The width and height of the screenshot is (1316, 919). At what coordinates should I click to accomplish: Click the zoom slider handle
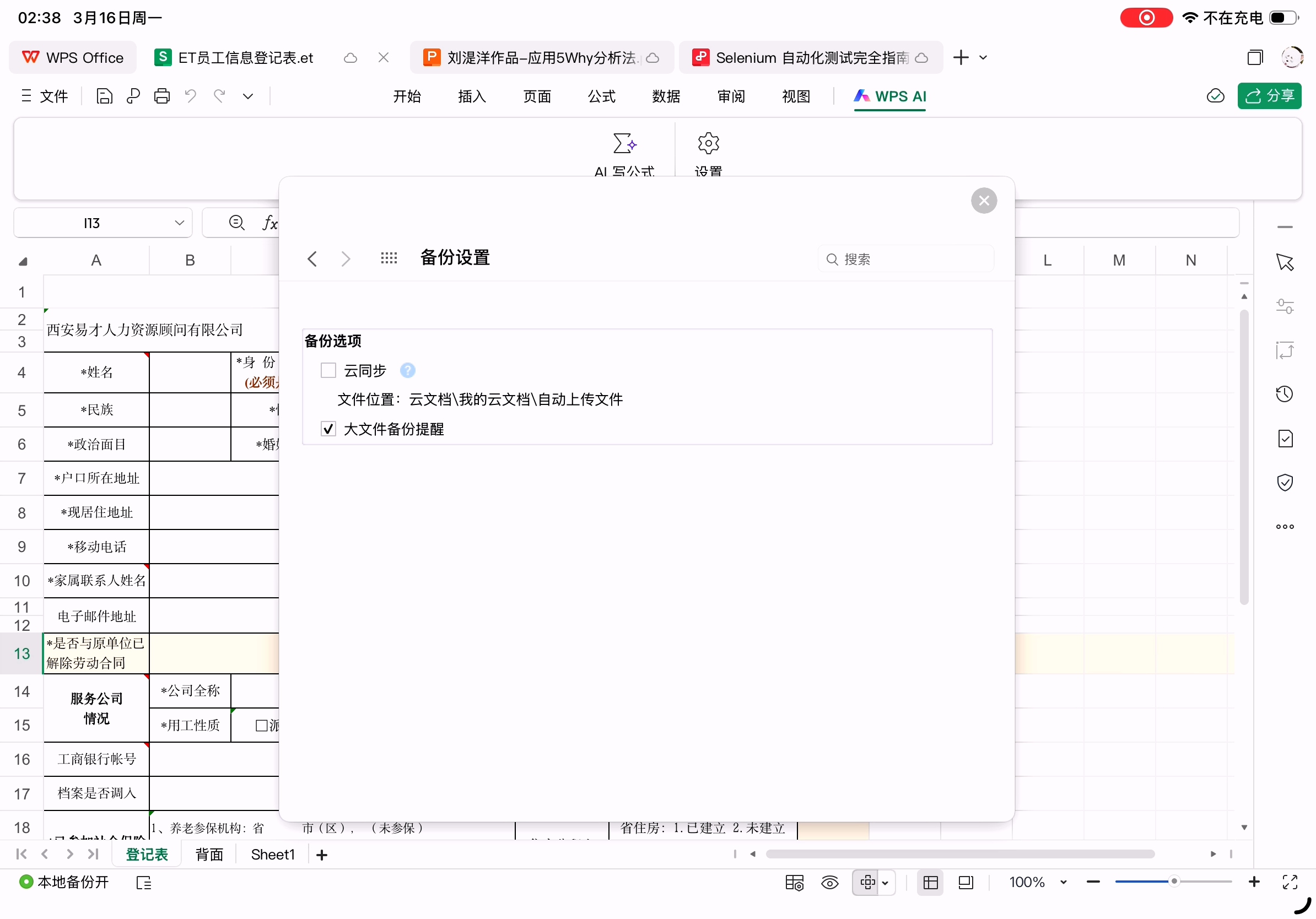click(1174, 882)
